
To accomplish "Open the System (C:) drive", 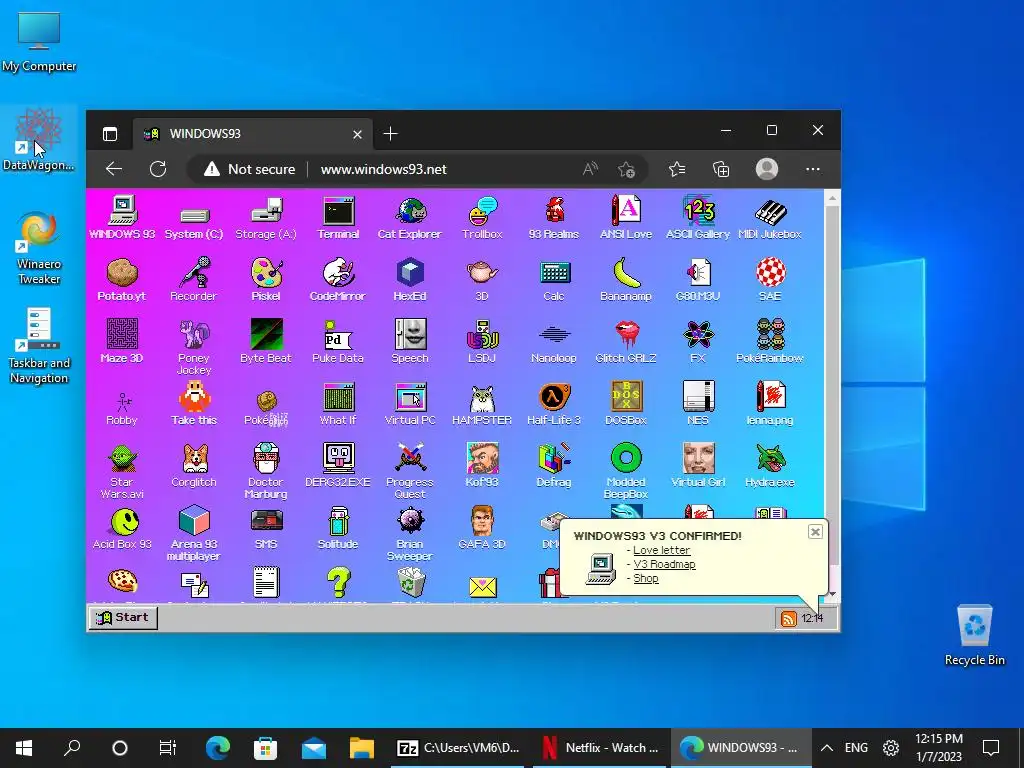I will tap(194, 222).
